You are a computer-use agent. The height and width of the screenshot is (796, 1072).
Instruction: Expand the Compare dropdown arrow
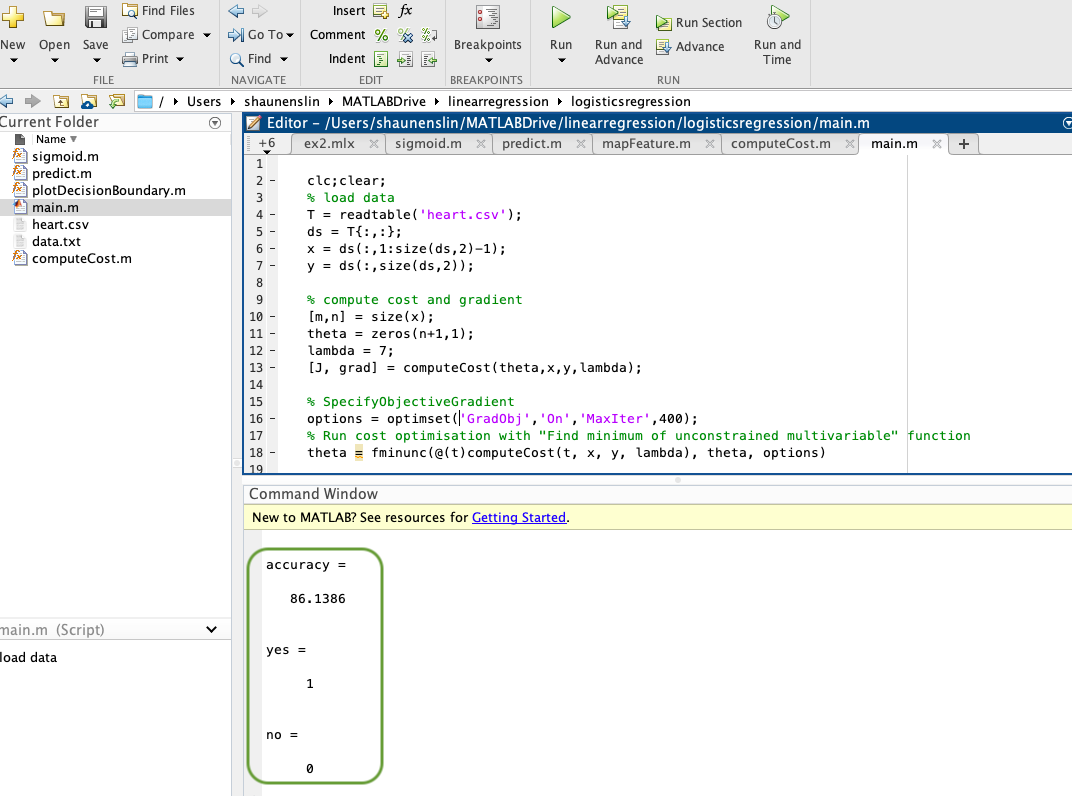(206, 35)
